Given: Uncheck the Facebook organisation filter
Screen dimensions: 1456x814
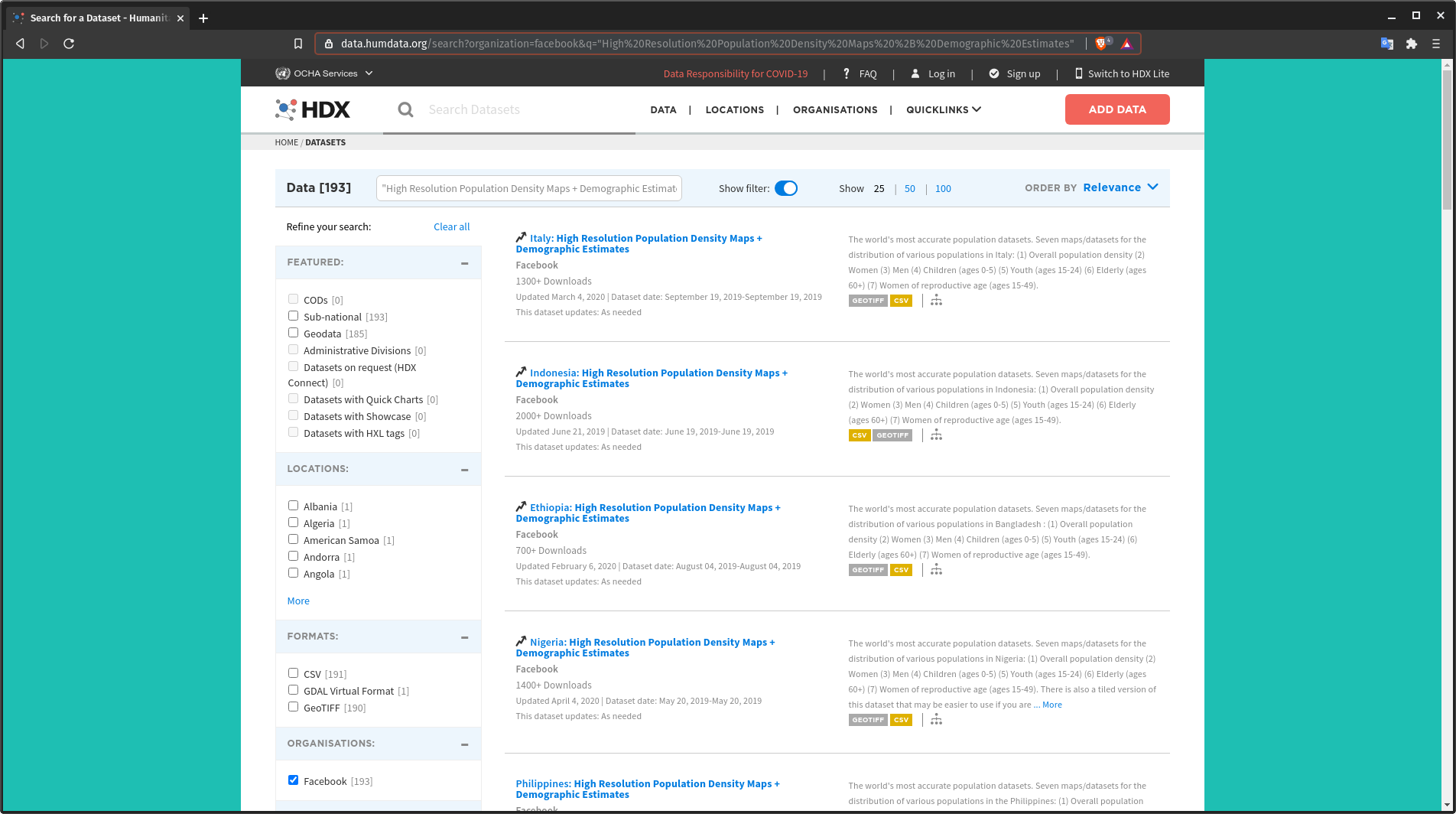Looking at the screenshot, I should coord(293,780).
